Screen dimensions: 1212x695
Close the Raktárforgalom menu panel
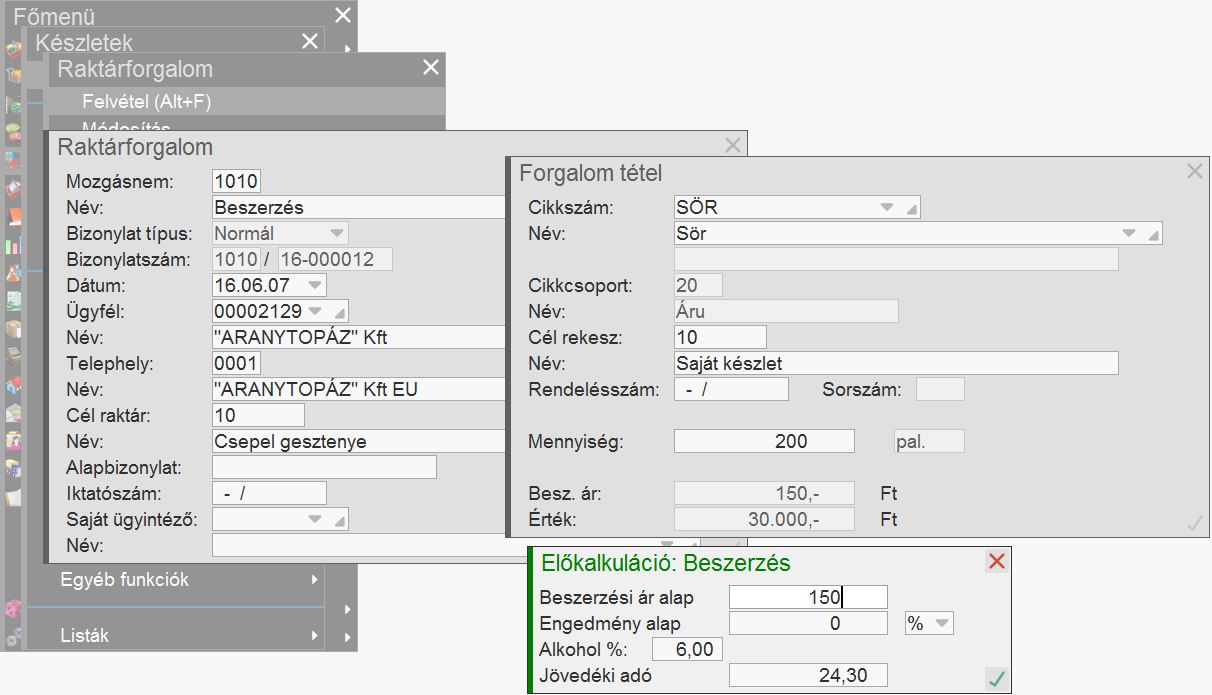point(431,67)
